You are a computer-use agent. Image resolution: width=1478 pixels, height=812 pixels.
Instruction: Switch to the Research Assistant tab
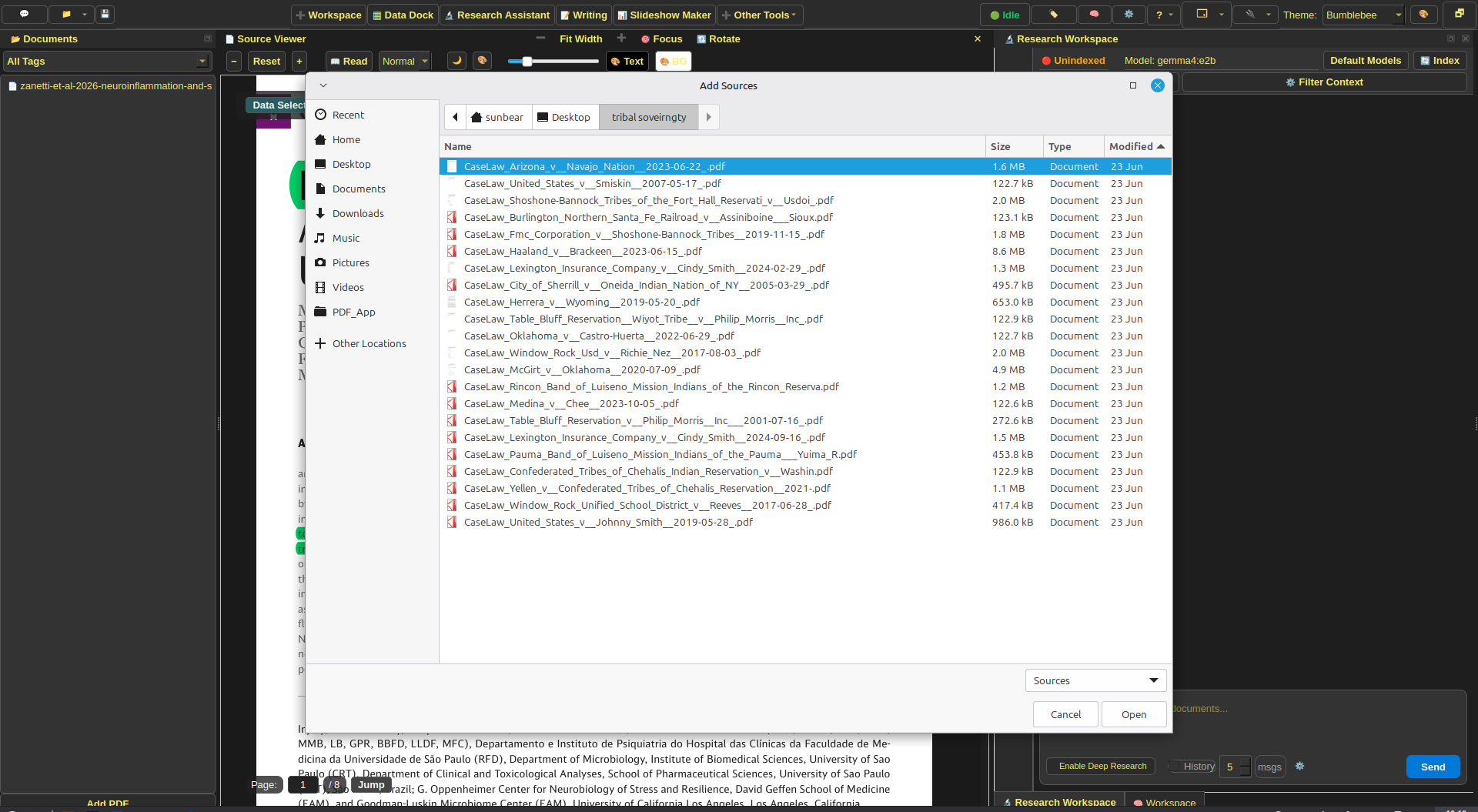(497, 15)
